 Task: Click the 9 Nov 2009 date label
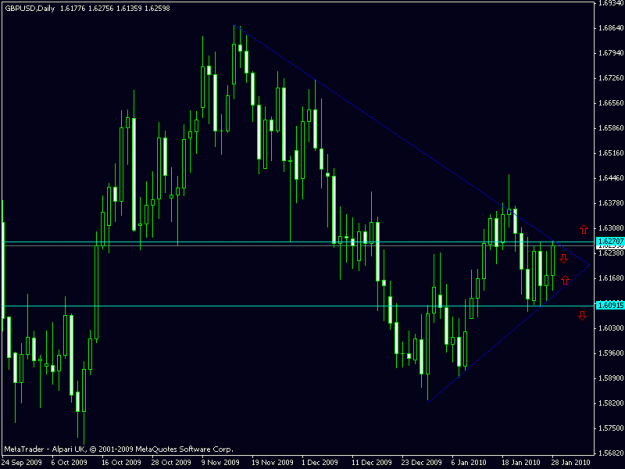(220, 462)
